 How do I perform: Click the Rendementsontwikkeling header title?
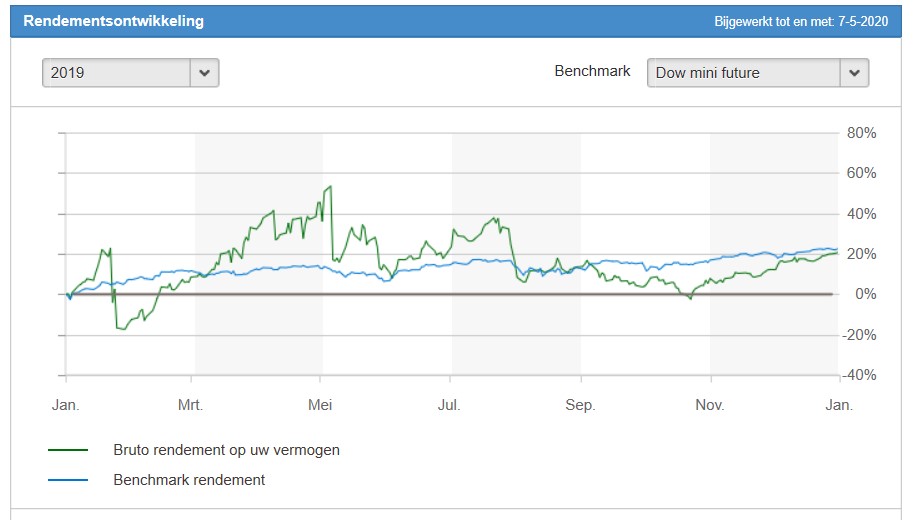[114, 21]
